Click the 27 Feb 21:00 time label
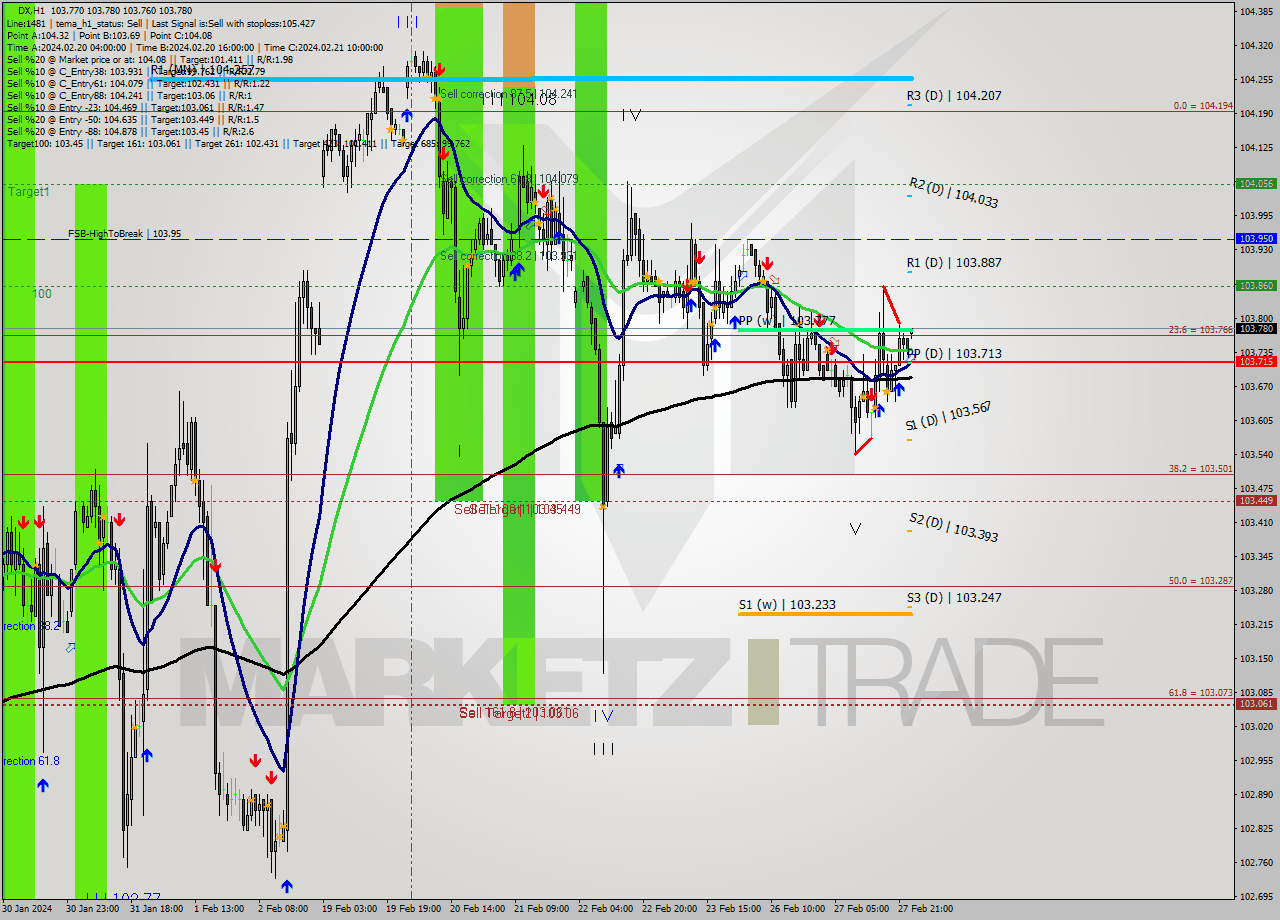Viewport: 1280px width, 920px height. point(925,909)
